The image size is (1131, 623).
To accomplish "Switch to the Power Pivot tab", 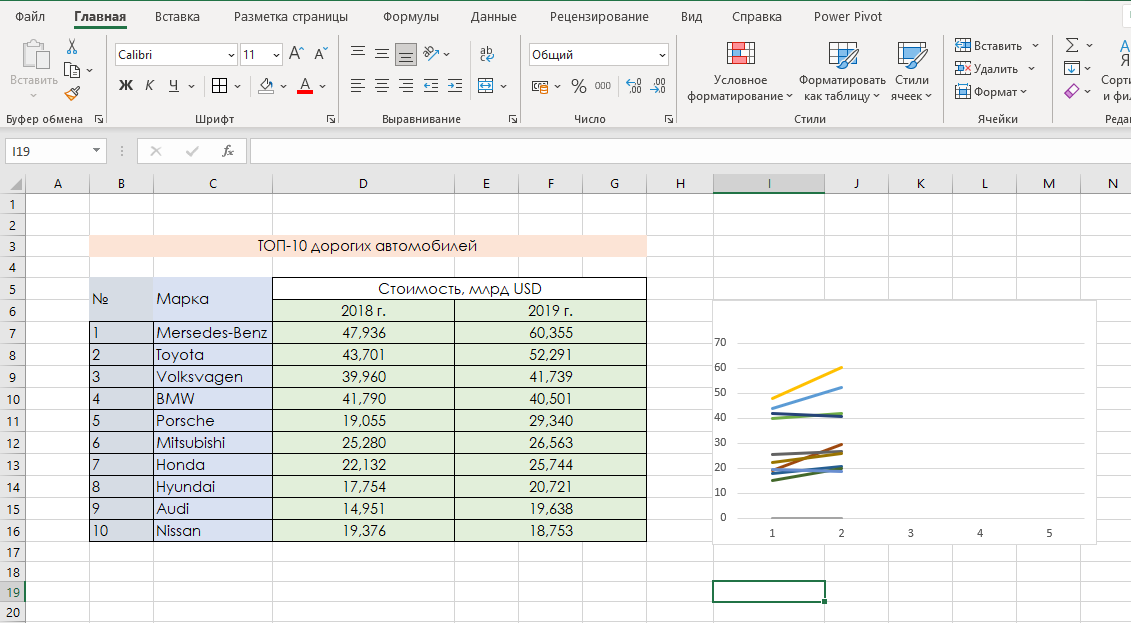I will coord(848,17).
